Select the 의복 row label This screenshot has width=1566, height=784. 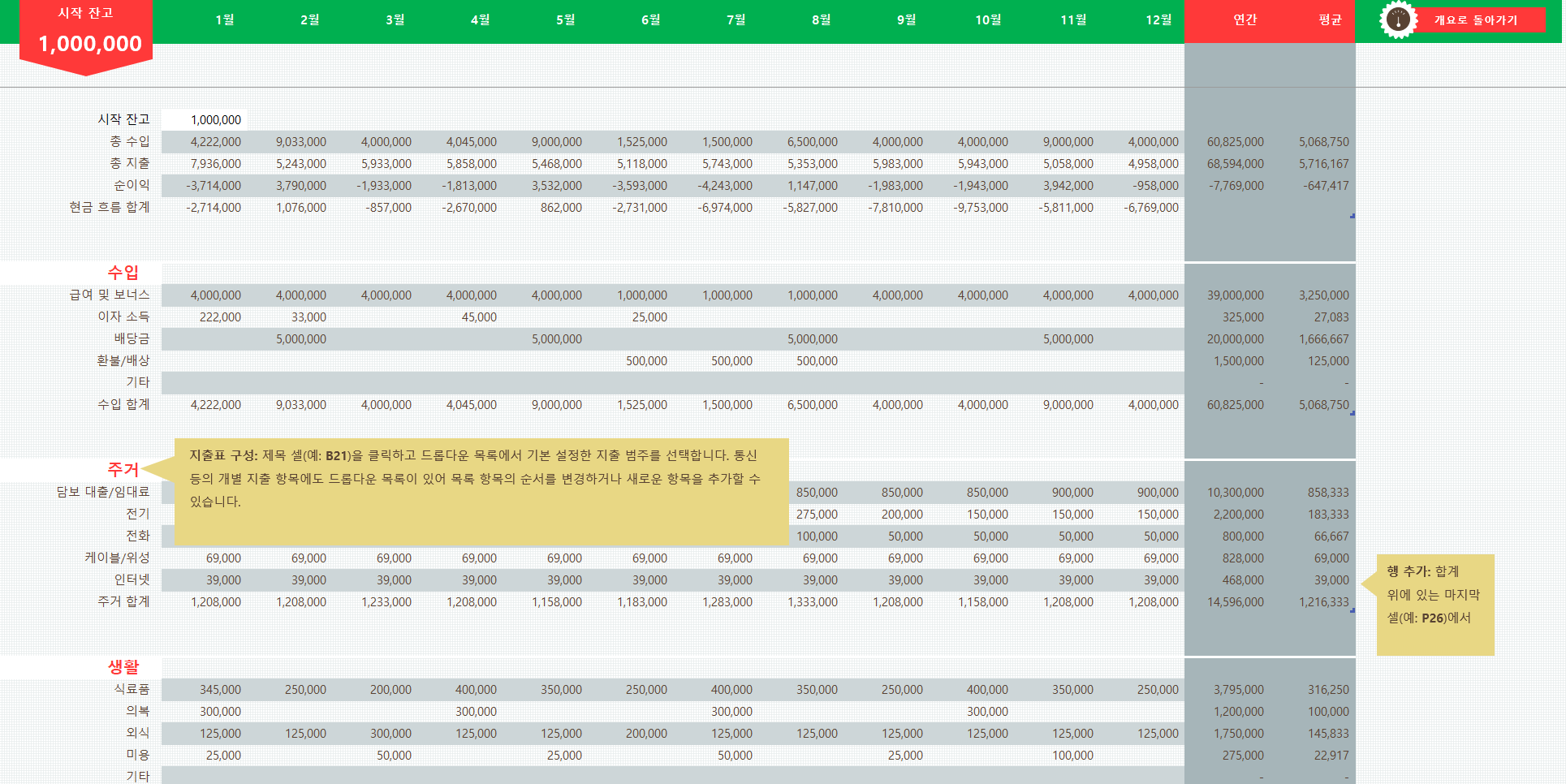point(138,711)
